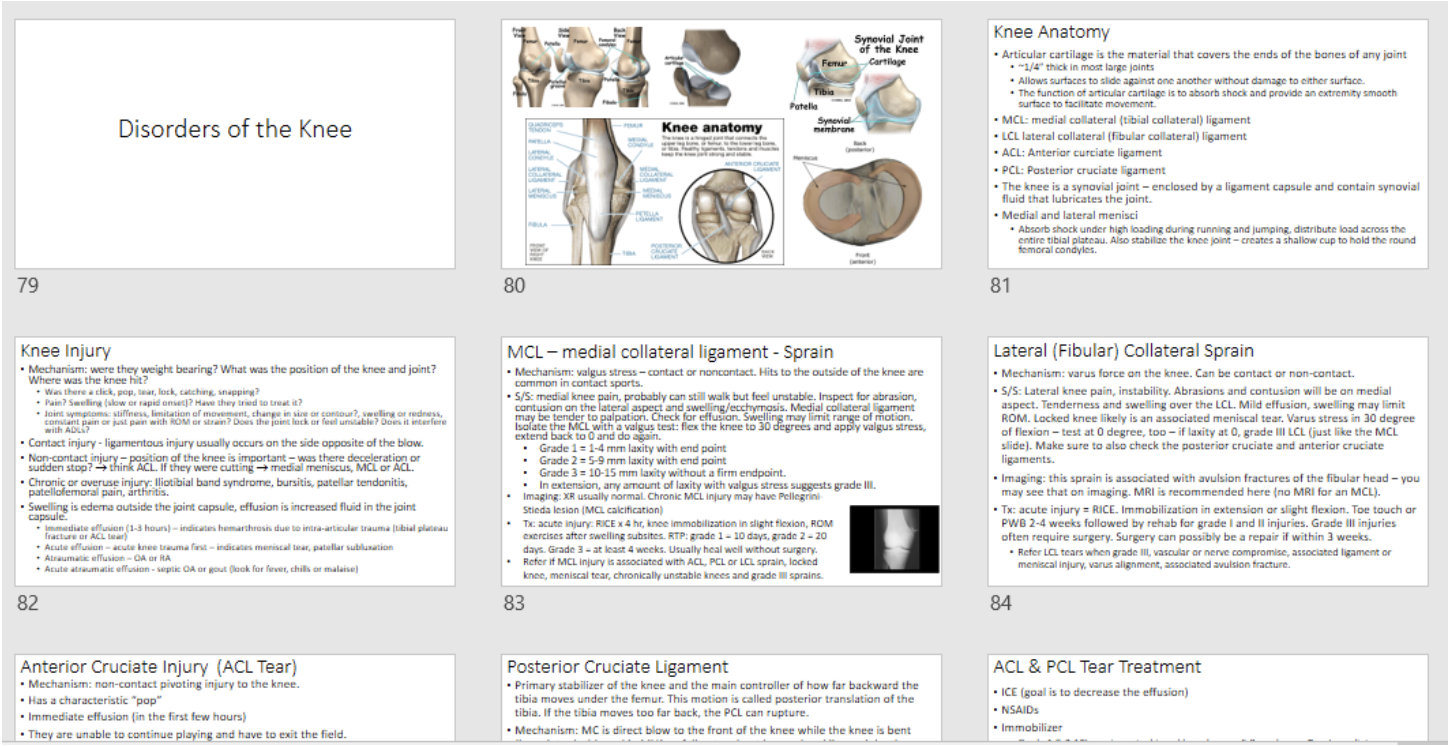Click the slide number 83 label
Viewport: 1448px width, 746px height.
click(x=514, y=603)
